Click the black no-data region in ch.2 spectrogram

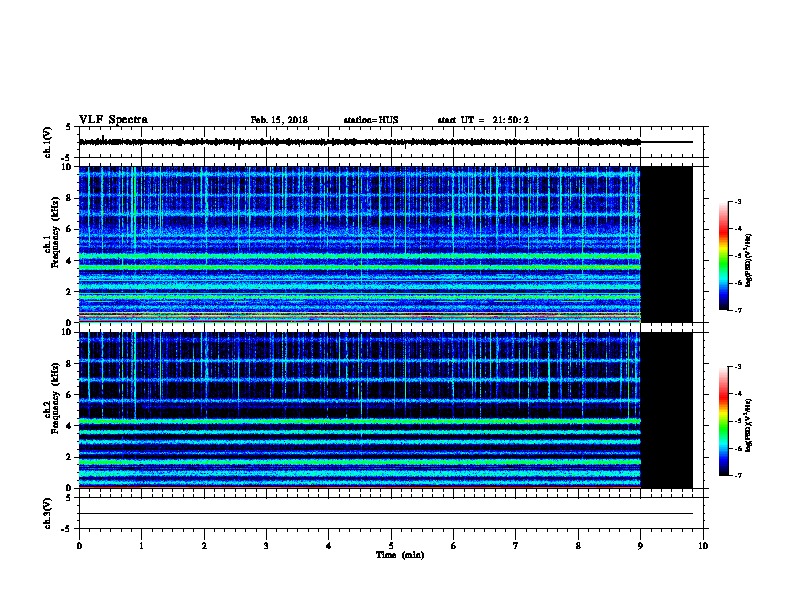pyautogui.click(x=667, y=410)
